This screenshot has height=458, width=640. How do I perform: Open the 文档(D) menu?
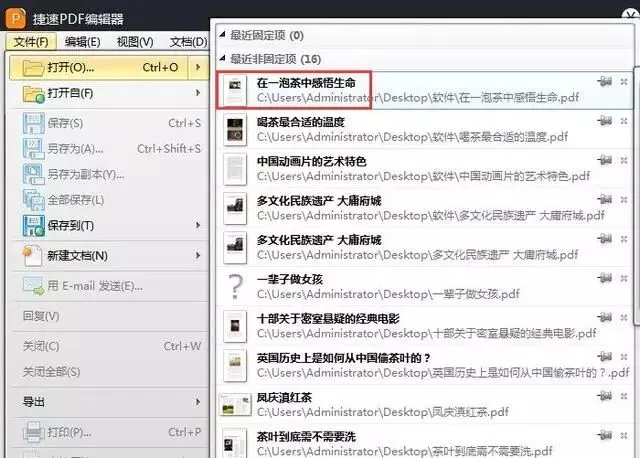click(189, 42)
